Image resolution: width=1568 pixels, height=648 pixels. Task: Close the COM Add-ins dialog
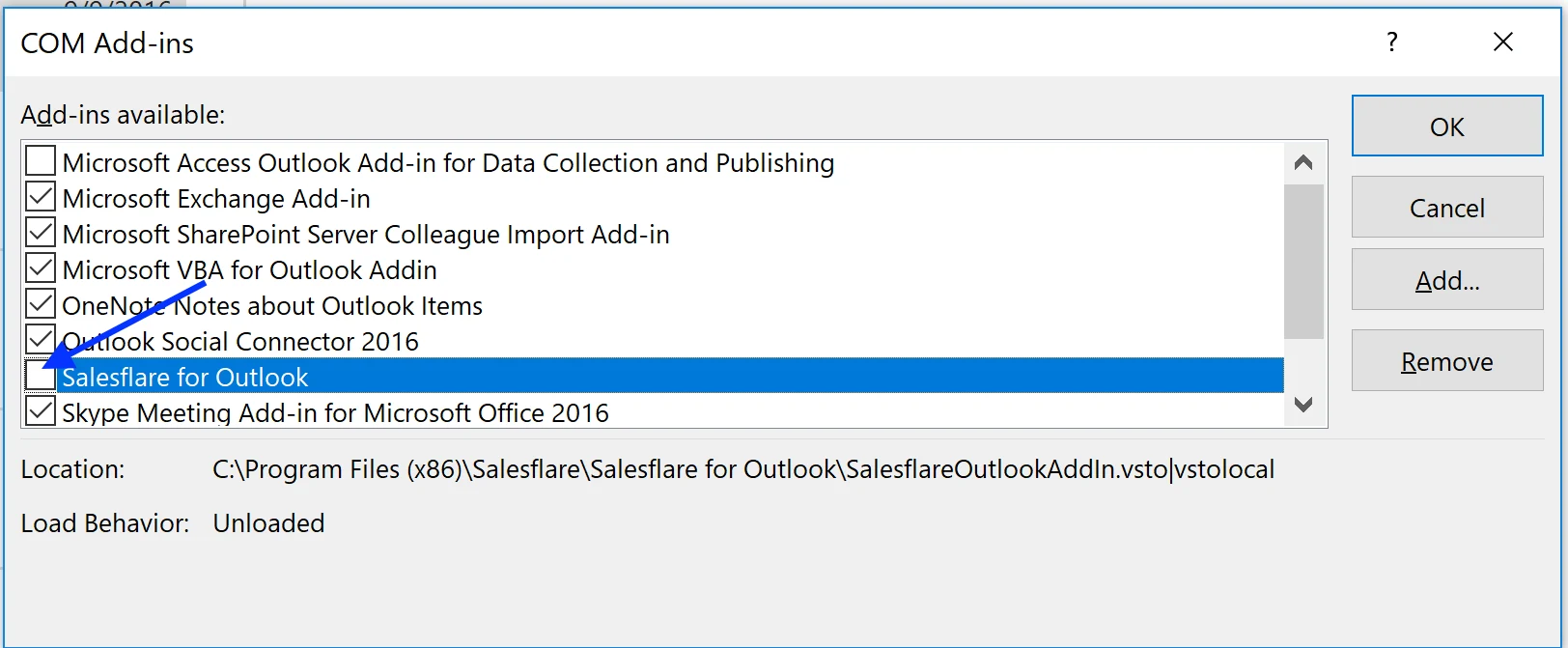(x=1502, y=42)
